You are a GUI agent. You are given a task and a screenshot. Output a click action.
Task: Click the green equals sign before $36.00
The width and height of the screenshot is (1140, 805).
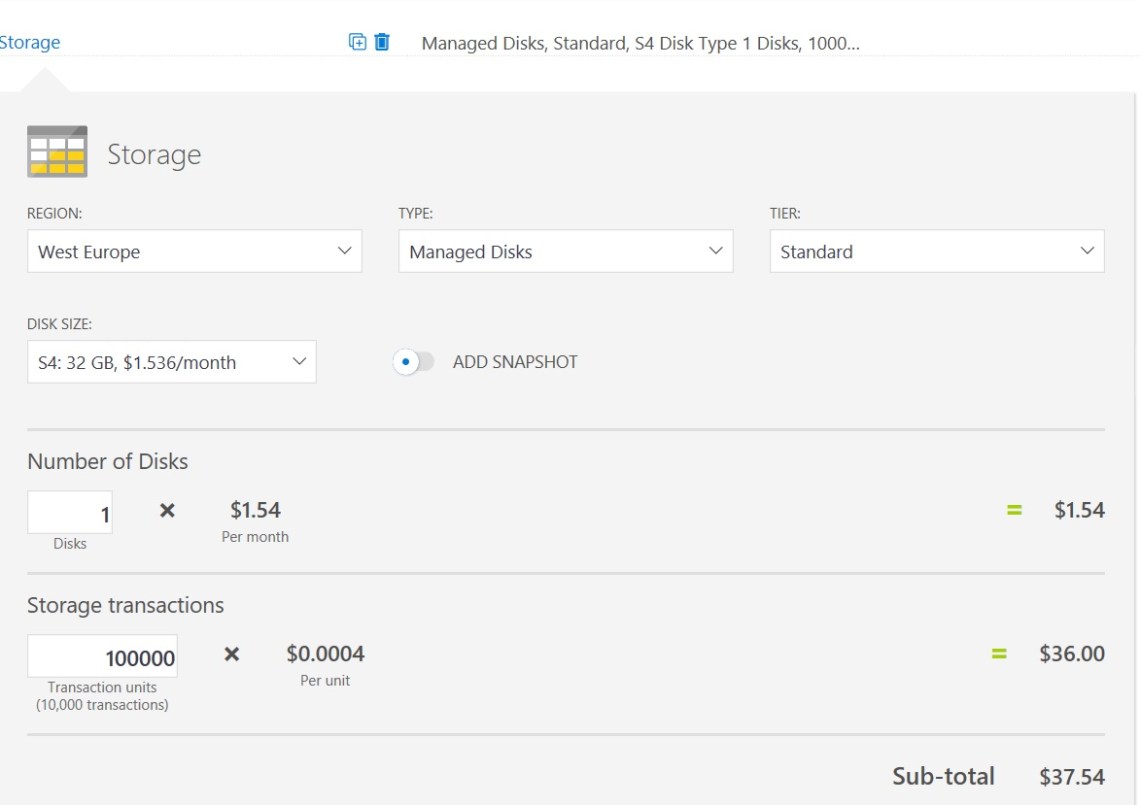[x=998, y=654]
